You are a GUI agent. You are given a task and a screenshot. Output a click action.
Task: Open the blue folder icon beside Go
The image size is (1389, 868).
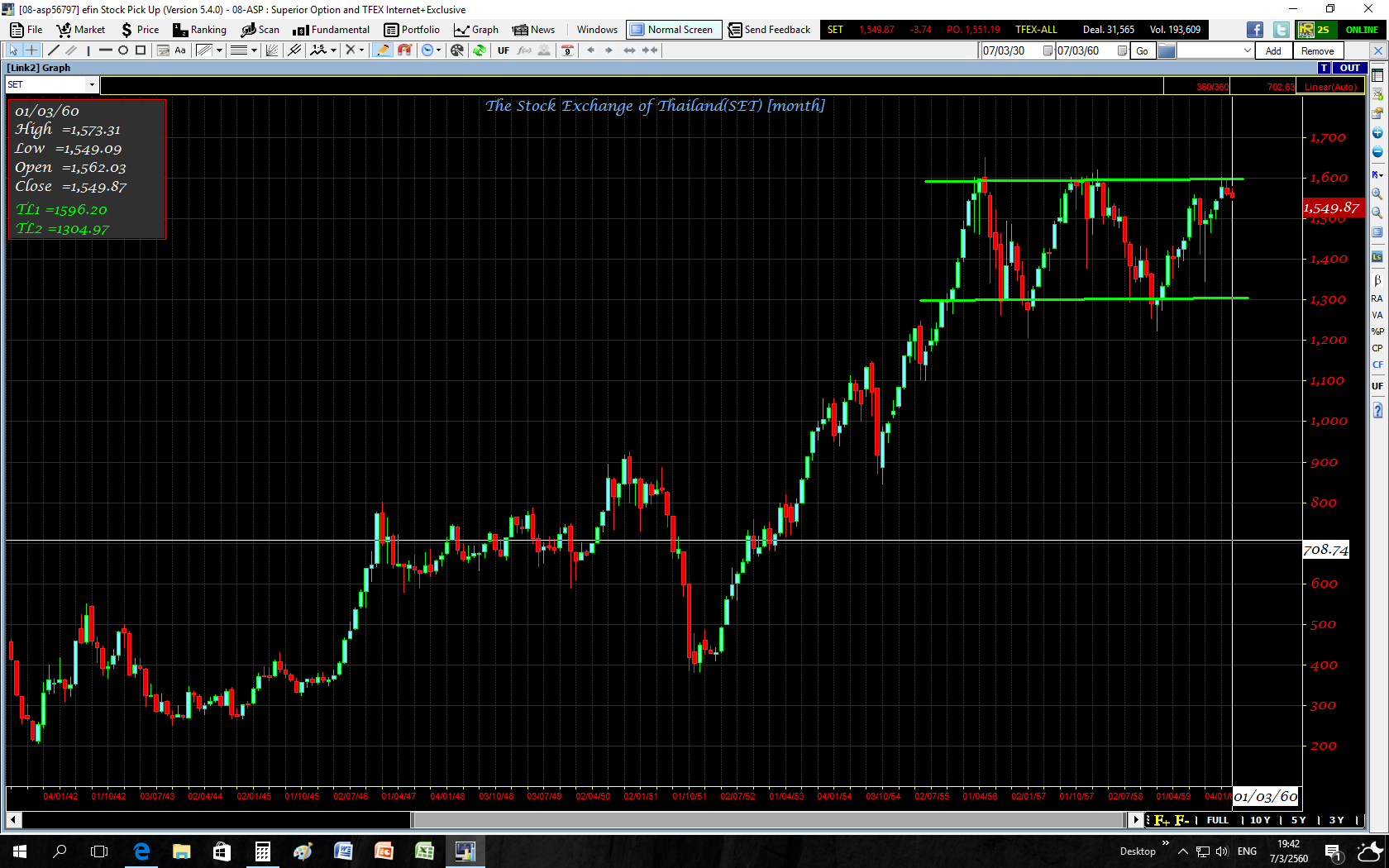click(1167, 51)
